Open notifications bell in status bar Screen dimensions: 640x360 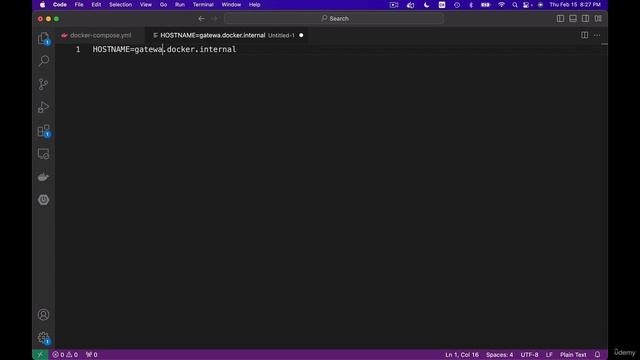[x=597, y=355]
